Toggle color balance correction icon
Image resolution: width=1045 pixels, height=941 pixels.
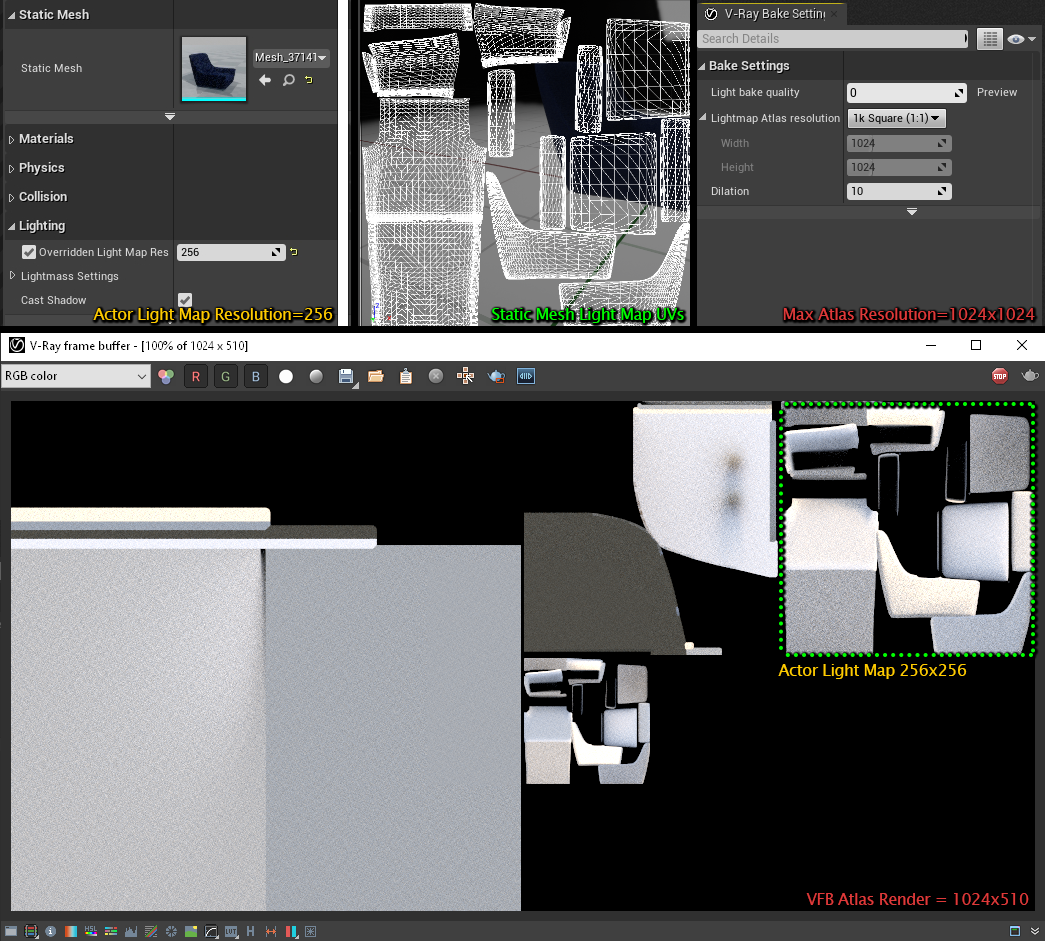[x=111, y=931]
